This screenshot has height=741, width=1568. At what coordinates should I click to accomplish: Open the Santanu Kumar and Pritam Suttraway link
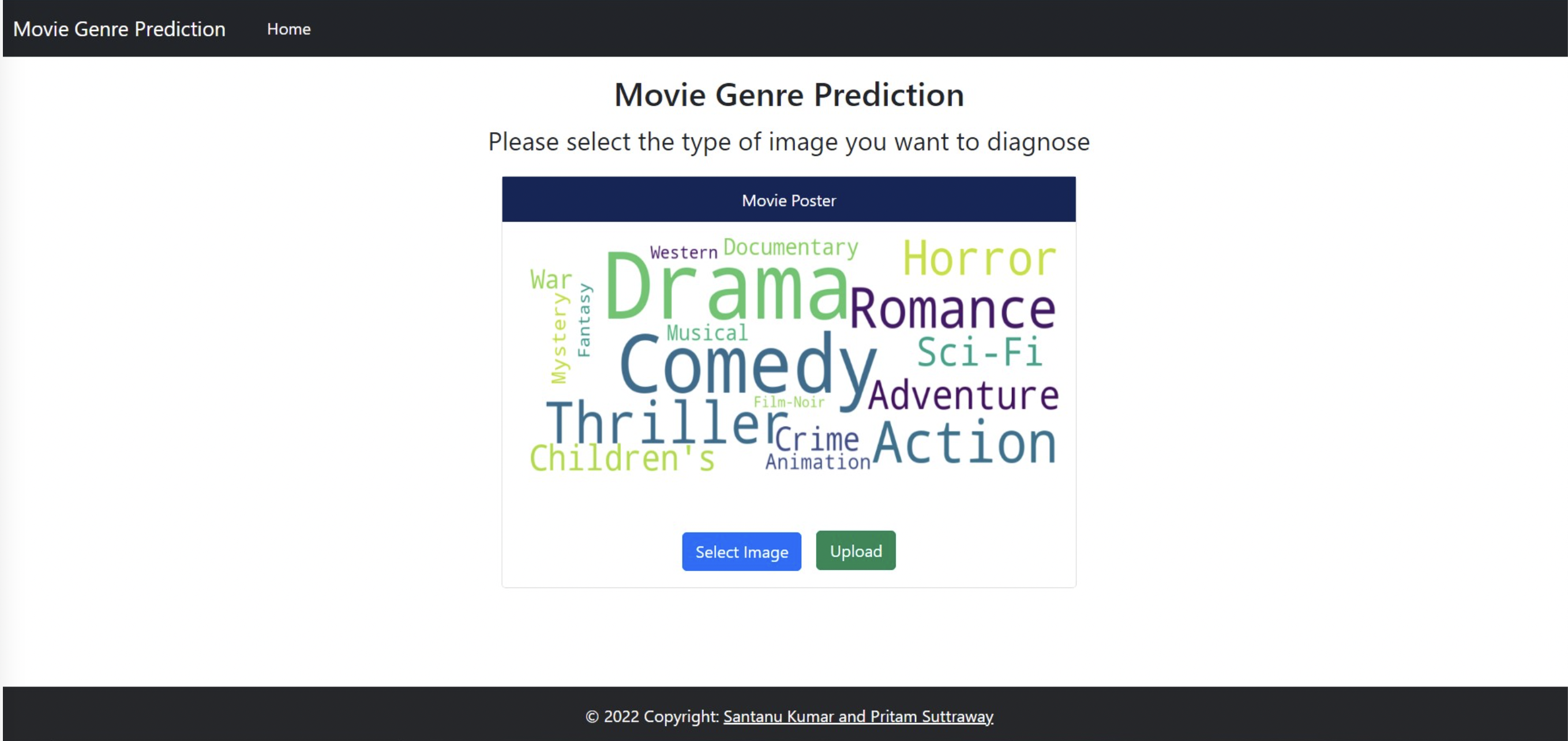click(858, 716)
